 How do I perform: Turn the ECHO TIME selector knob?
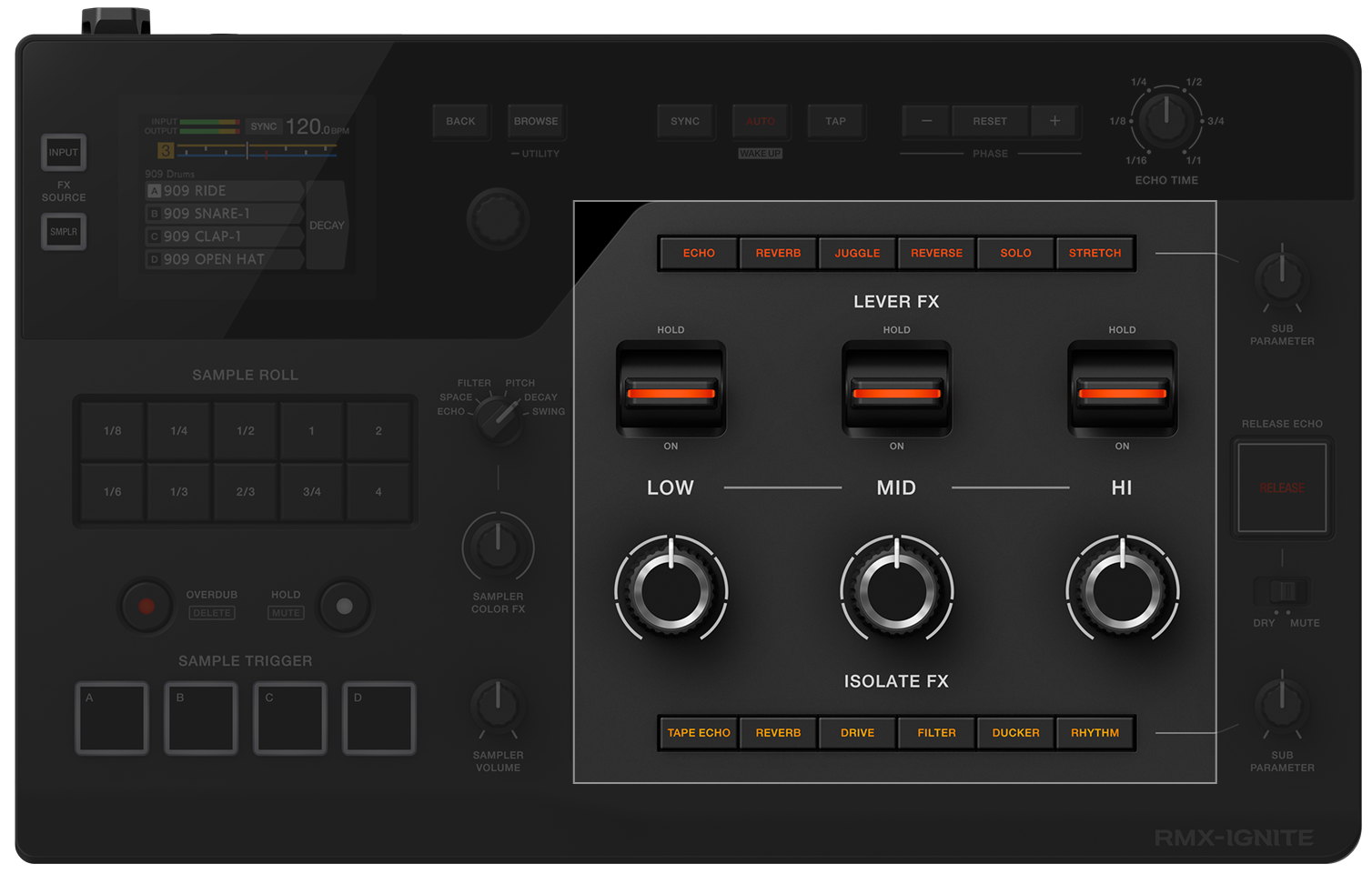[x=1165, y=123]
